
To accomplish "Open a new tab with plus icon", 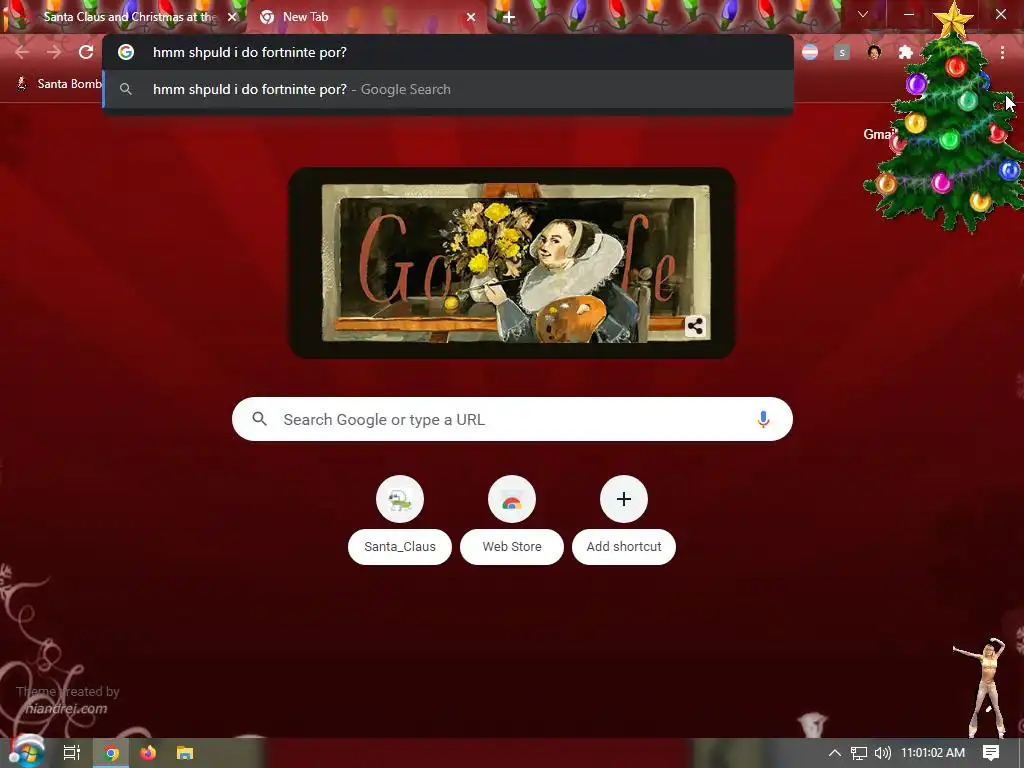I will [509, 18].
